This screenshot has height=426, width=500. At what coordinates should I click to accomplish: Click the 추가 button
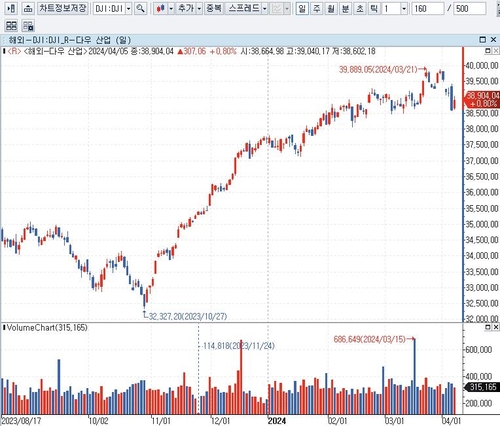pyautogui.click(x=186, y=8)
